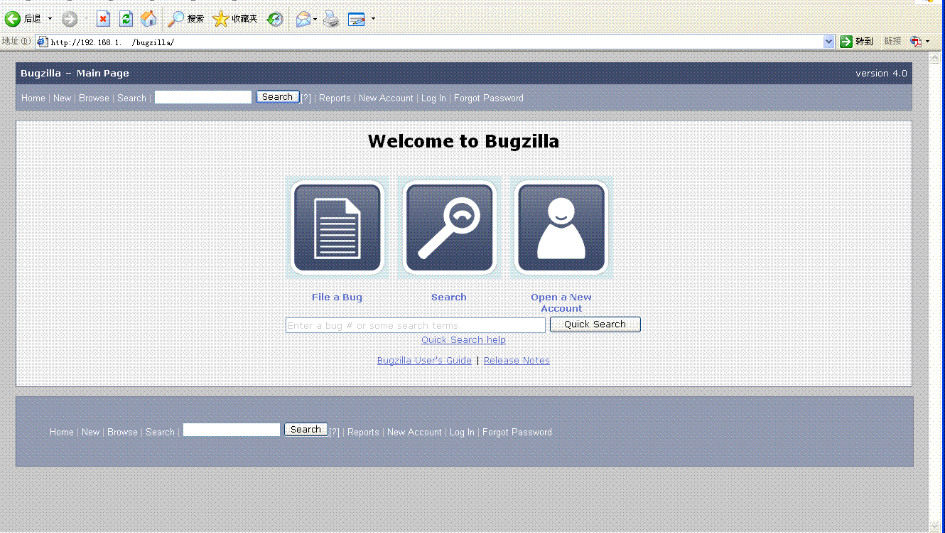Click New Account in the top navigation
Image resolution: width=945 pixels, height=533 pixels.
pos(386,98)
